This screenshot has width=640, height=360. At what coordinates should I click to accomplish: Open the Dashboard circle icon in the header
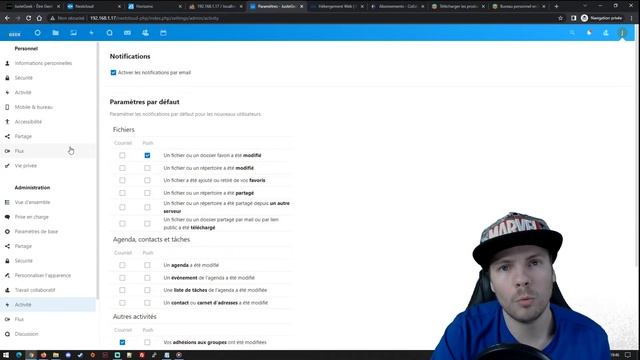pos(38,33)
